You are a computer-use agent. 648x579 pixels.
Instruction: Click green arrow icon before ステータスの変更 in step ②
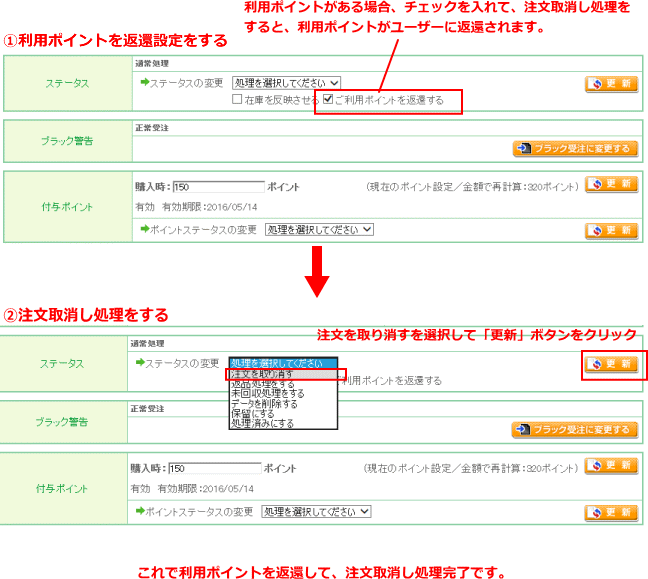[140, 363]
